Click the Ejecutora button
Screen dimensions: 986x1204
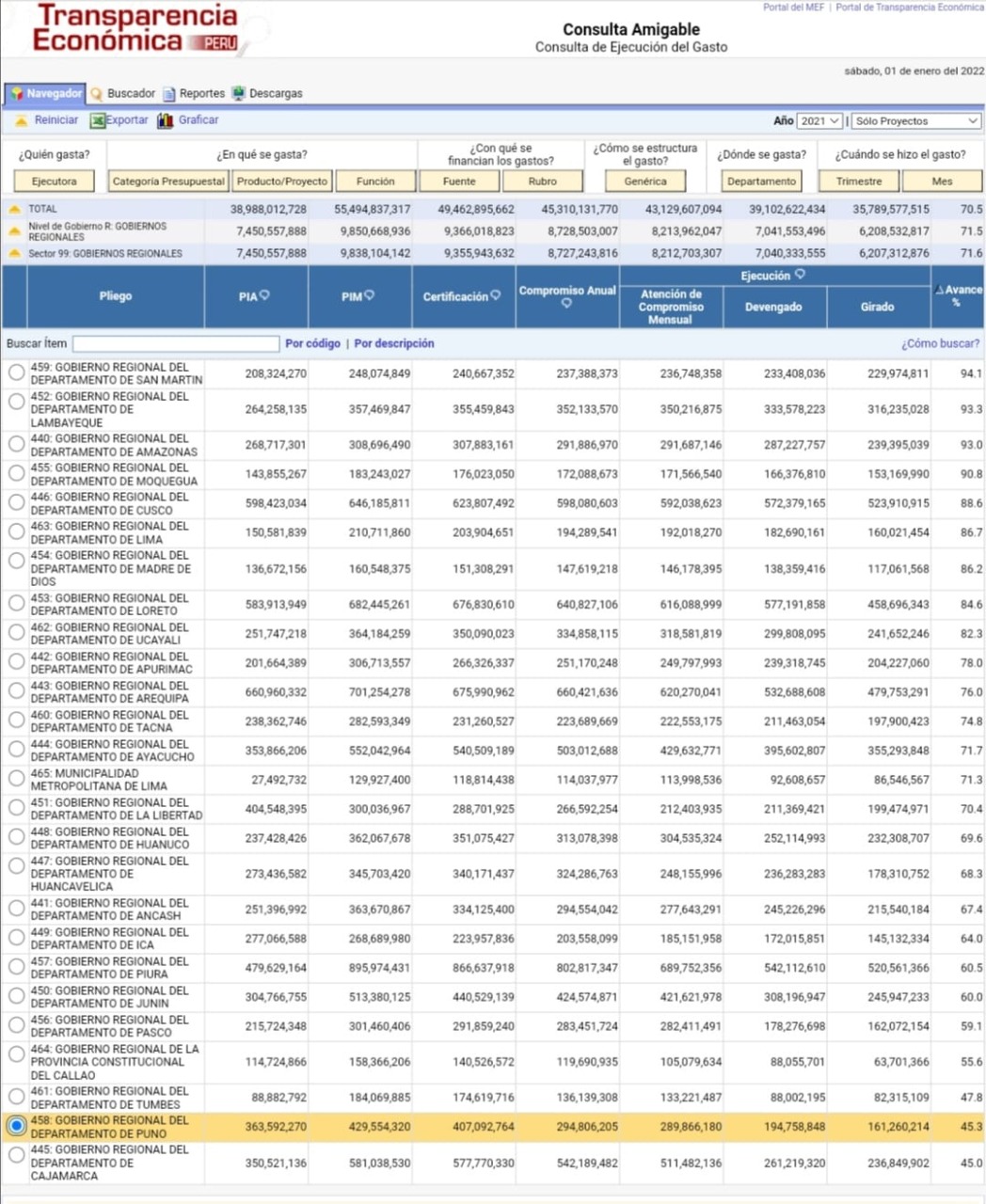point(55,182)
